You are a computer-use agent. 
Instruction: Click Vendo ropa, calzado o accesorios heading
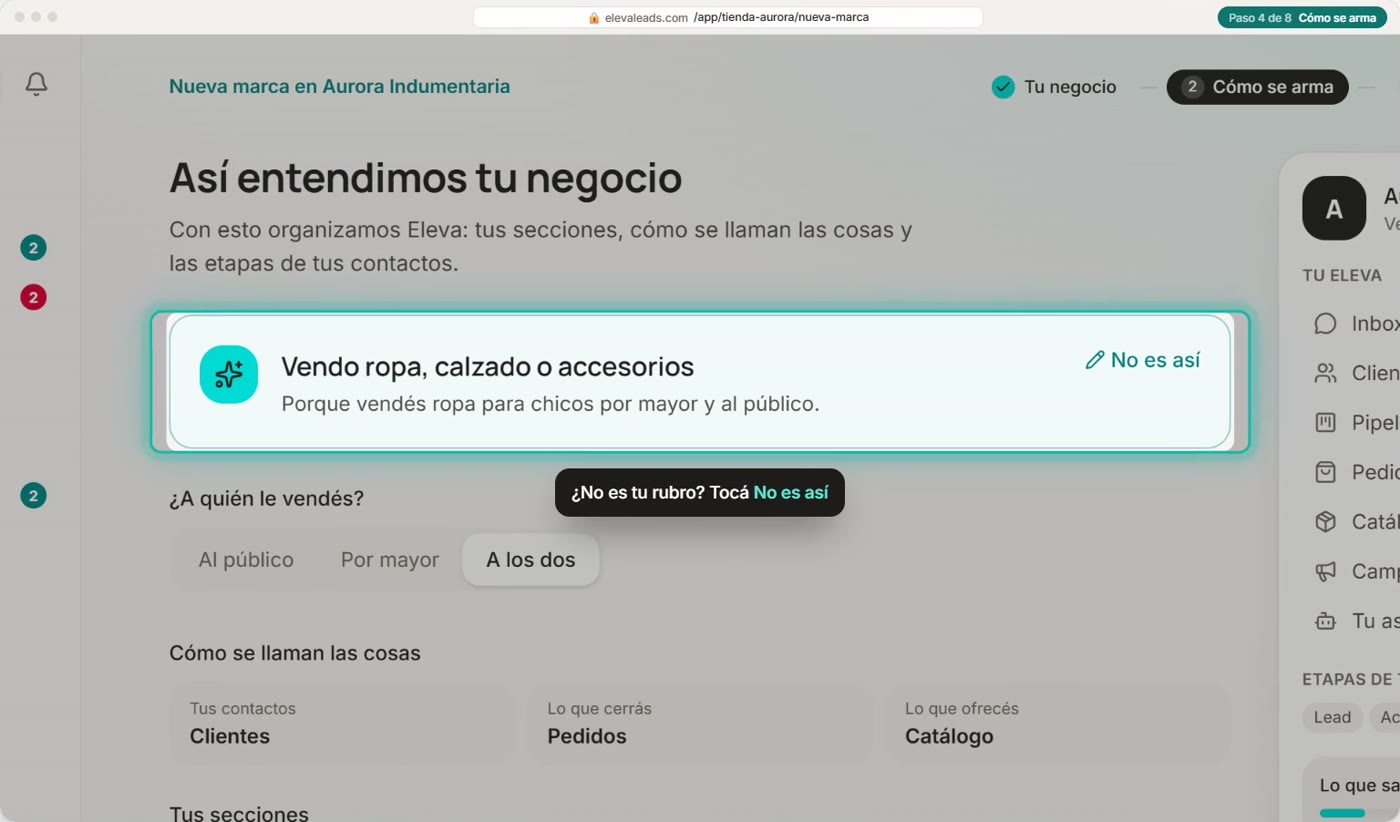[487, 367]
